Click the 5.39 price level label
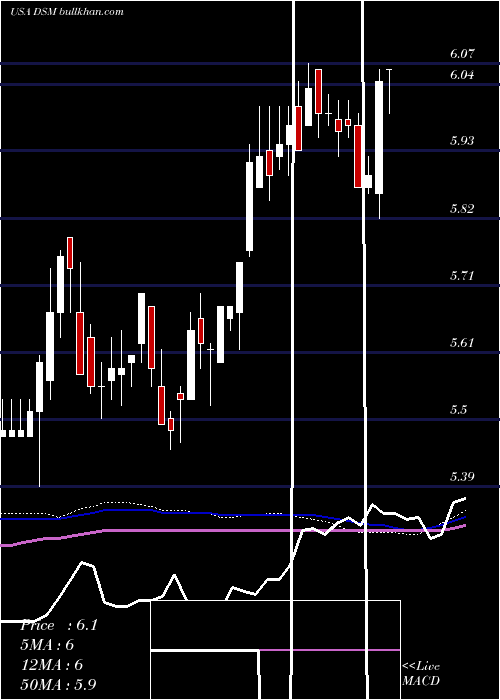 (x=462, y=477)
